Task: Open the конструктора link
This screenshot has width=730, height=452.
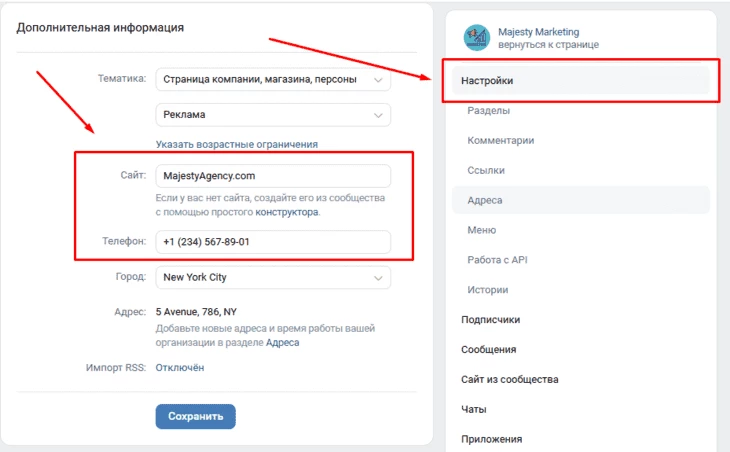Action: tap(287, 212)
